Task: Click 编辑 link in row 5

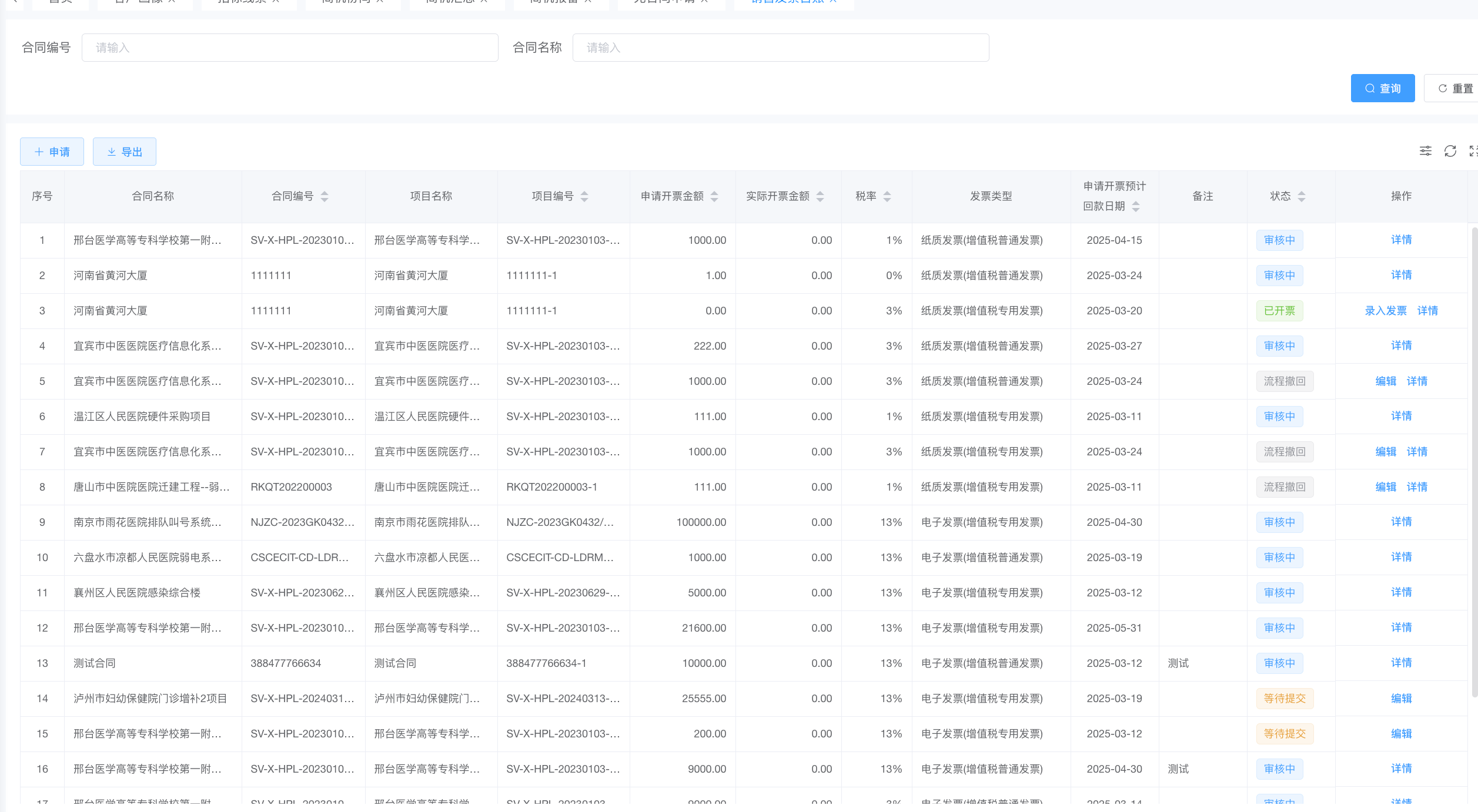Action: 1386,381
